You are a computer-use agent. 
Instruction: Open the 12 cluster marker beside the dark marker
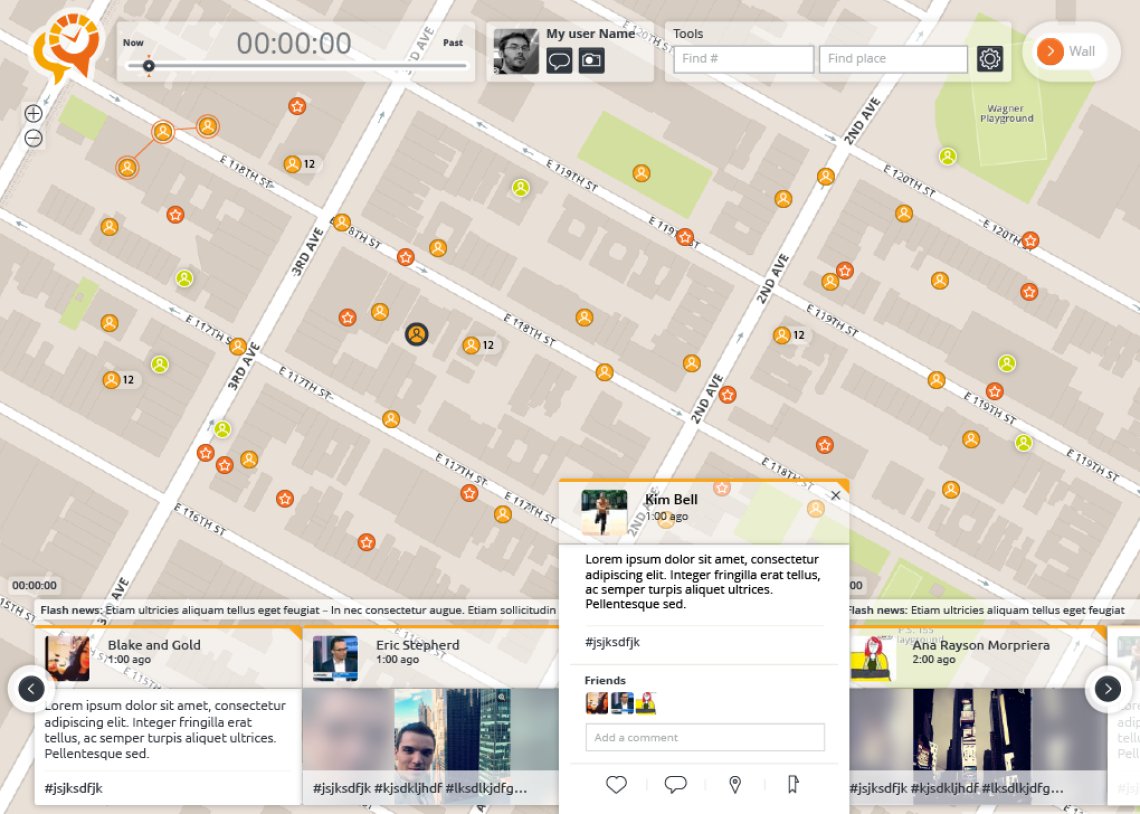point(479,345)
